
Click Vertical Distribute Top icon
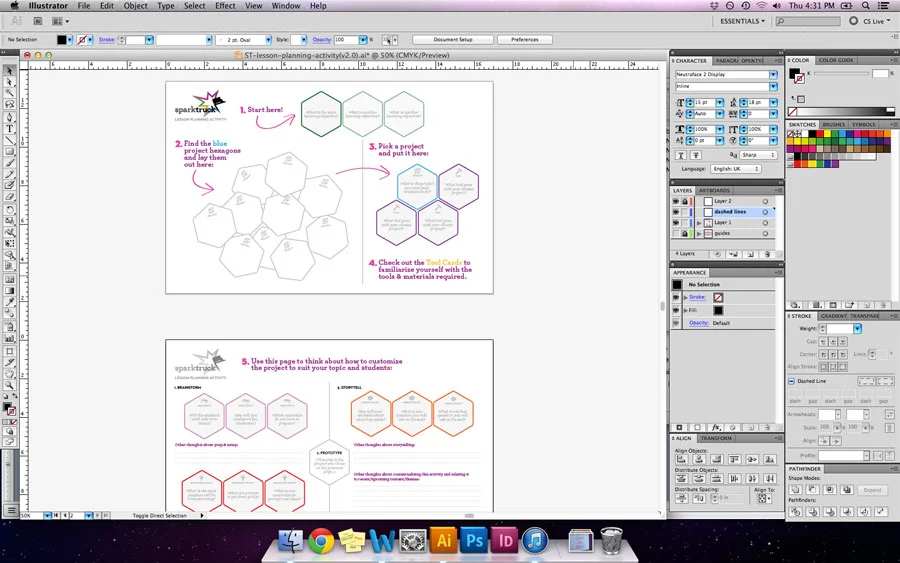click(x=681, y=478)
